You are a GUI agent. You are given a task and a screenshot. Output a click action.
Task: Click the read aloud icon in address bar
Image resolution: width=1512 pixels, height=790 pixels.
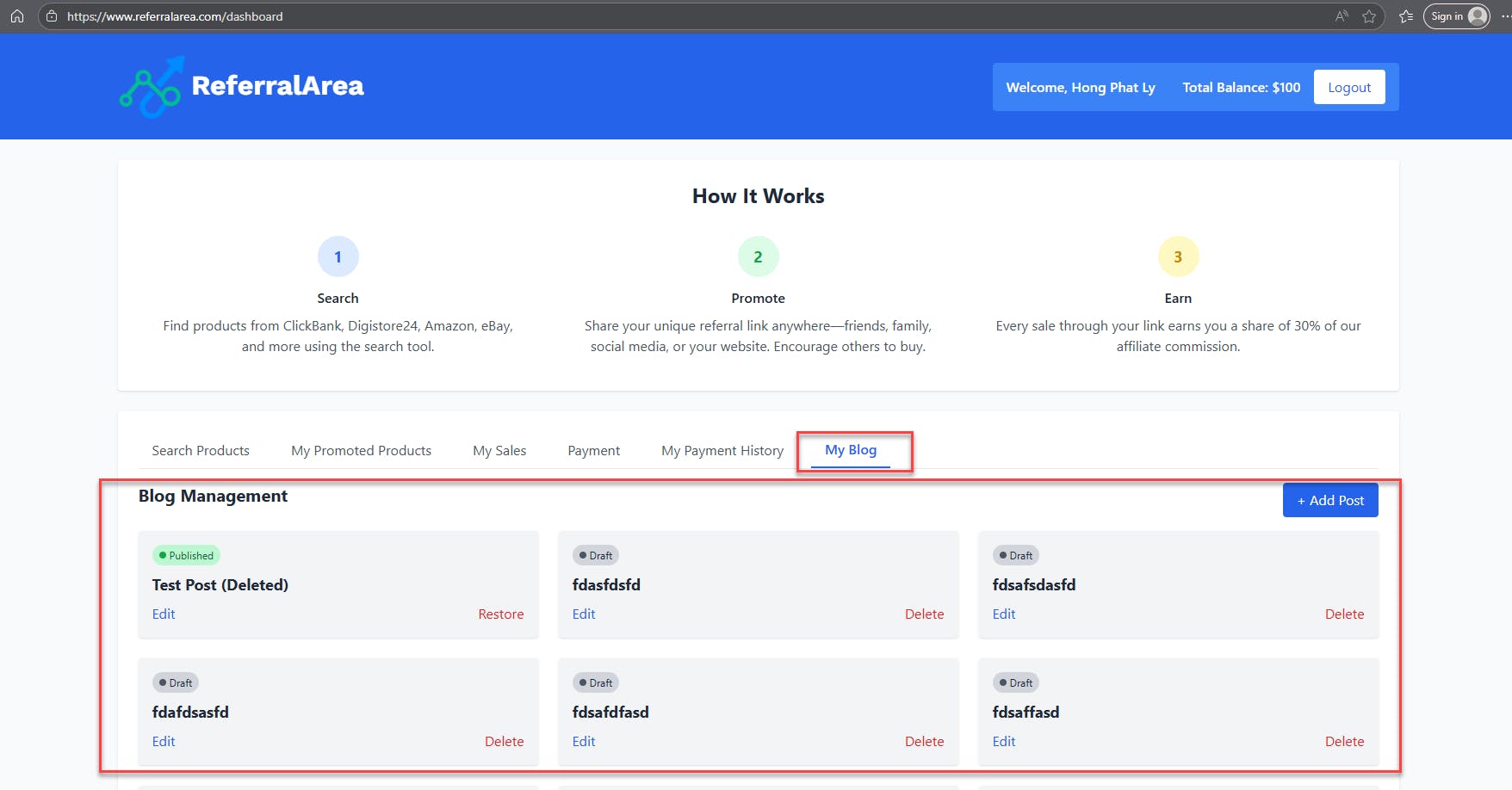click(x=1342, y=16)
